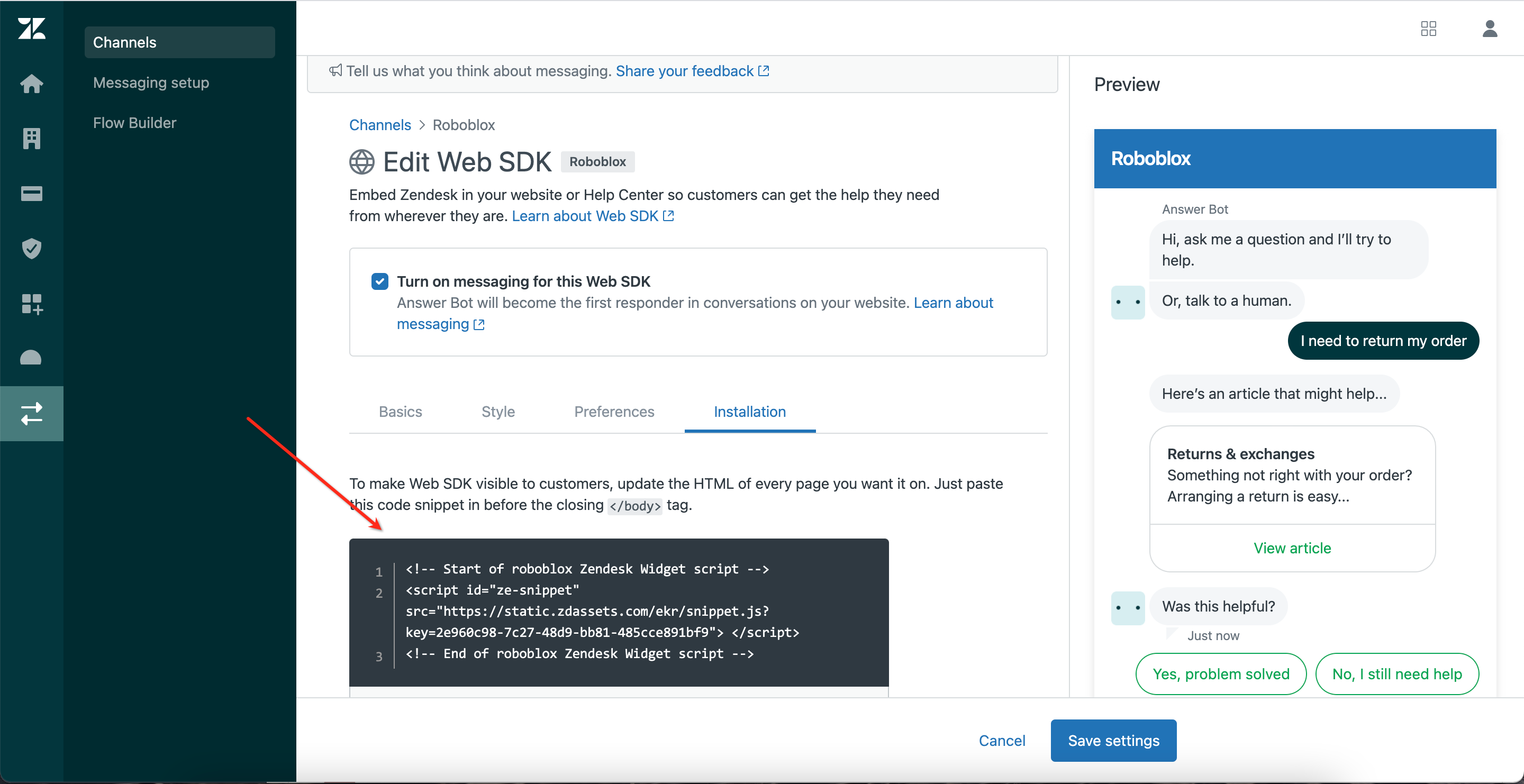Open the Preferences tab
This screenshot has height=784, width=1524.
point(613,412)
